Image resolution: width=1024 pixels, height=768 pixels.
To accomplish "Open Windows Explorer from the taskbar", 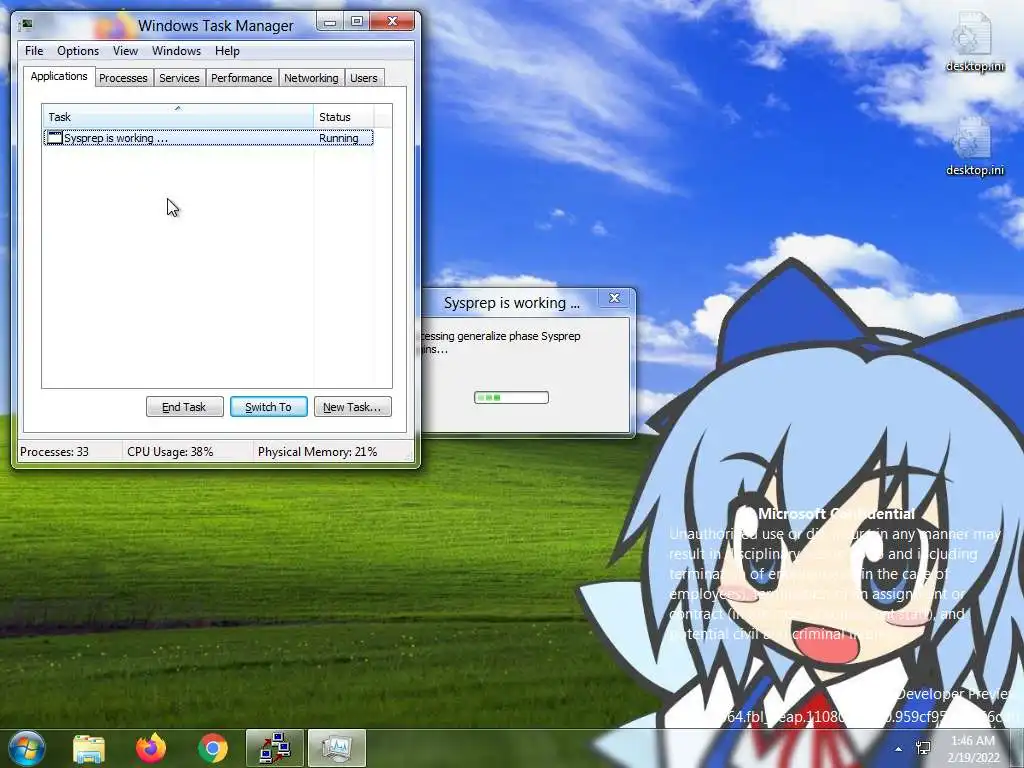I will (x=89, y=748).
